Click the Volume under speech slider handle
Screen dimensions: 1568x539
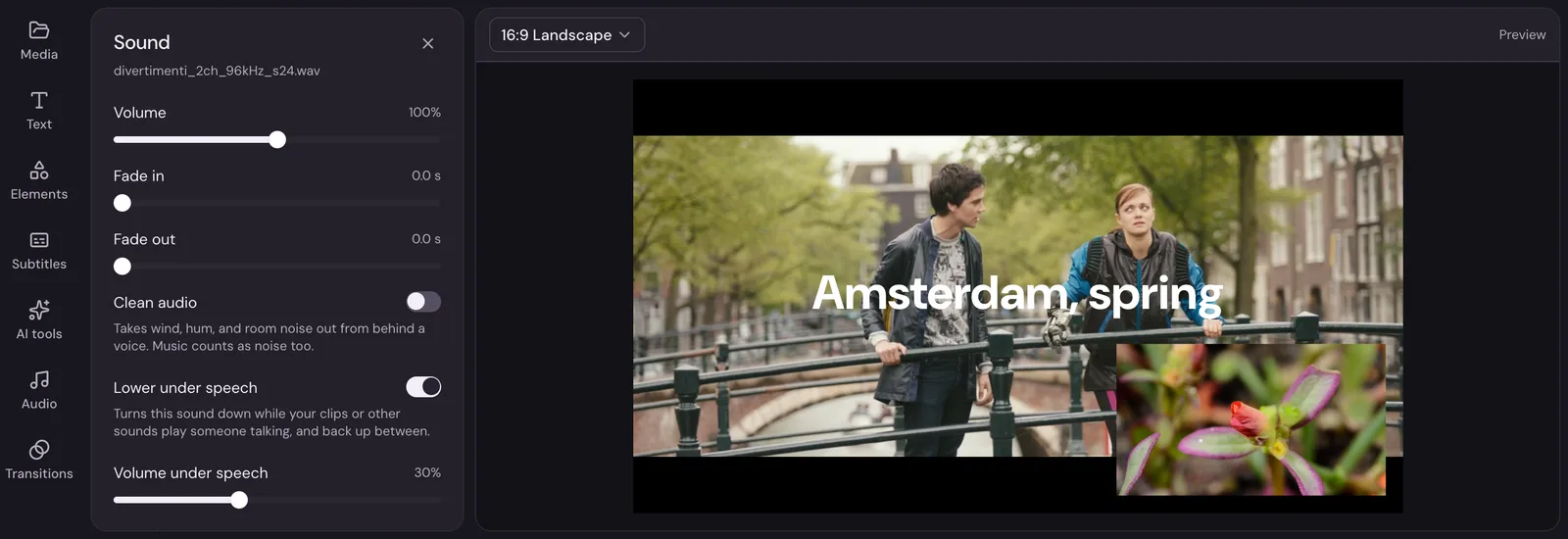239,501
